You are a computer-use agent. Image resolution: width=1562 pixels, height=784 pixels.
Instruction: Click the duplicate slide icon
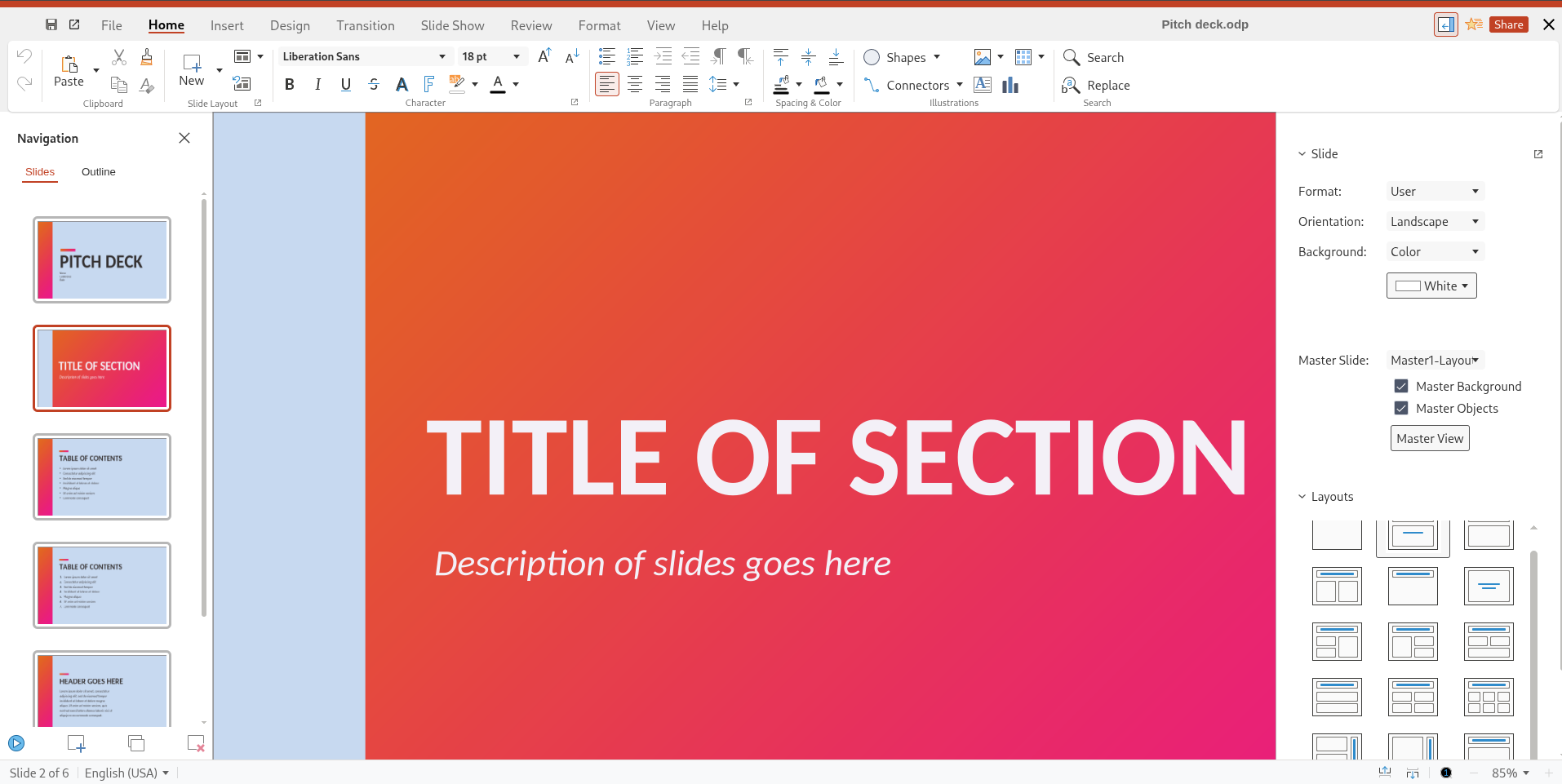pyautogui.click(x=136, y=743)
